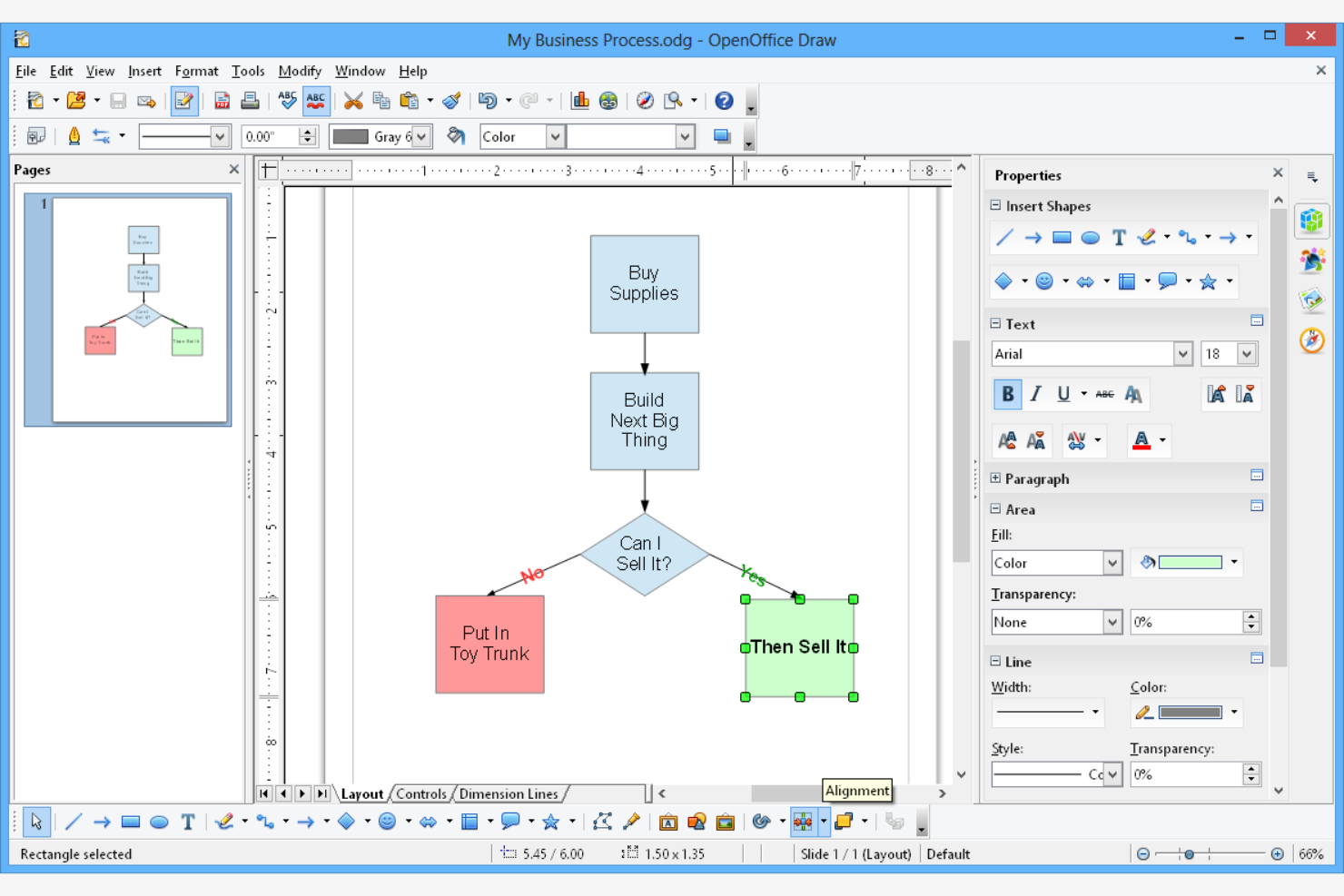
Task: Select the Text tool in drawing toolbar
Action: [x=188, y=822]
